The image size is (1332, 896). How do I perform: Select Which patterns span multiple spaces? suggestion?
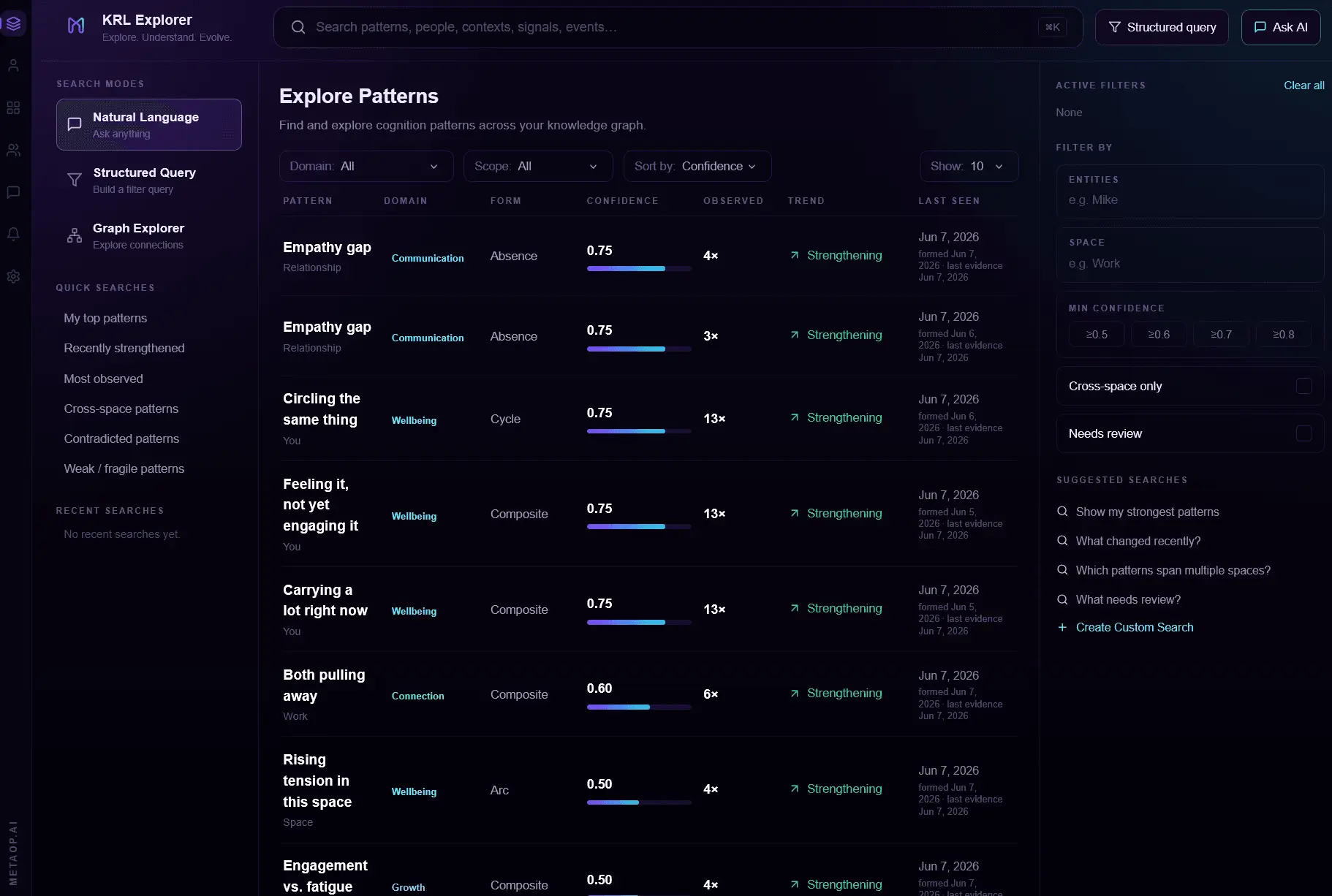coord(1173,570)
